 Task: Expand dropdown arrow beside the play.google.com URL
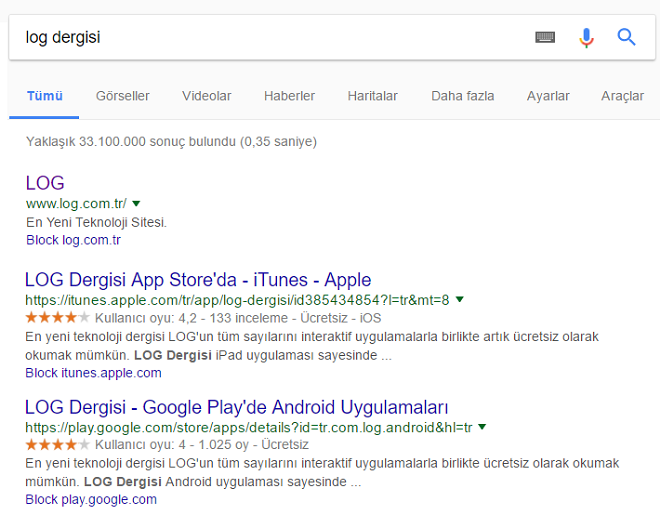pyautogui.click(x=482, y=427)
